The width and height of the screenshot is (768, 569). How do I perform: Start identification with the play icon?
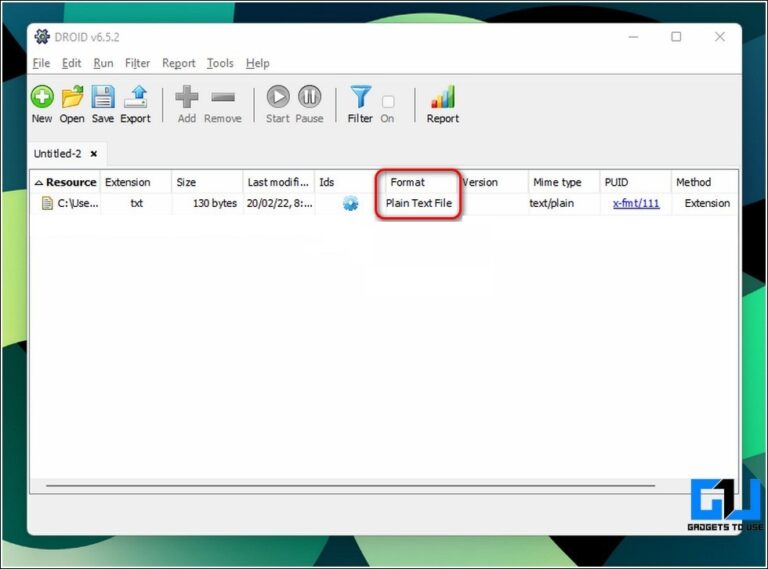(x=278, y=96)
